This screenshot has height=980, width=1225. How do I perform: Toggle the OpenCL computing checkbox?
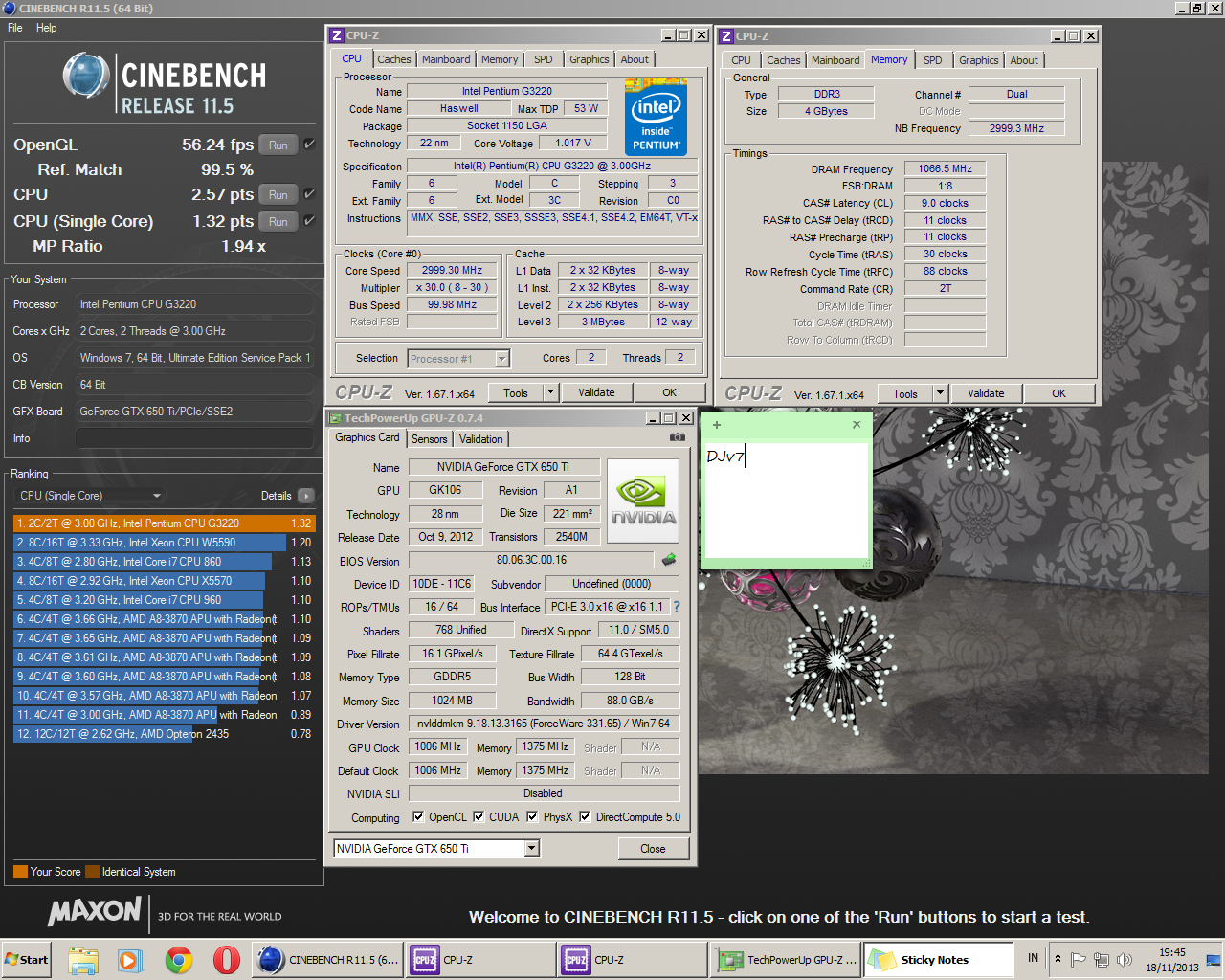coord(418,817)
